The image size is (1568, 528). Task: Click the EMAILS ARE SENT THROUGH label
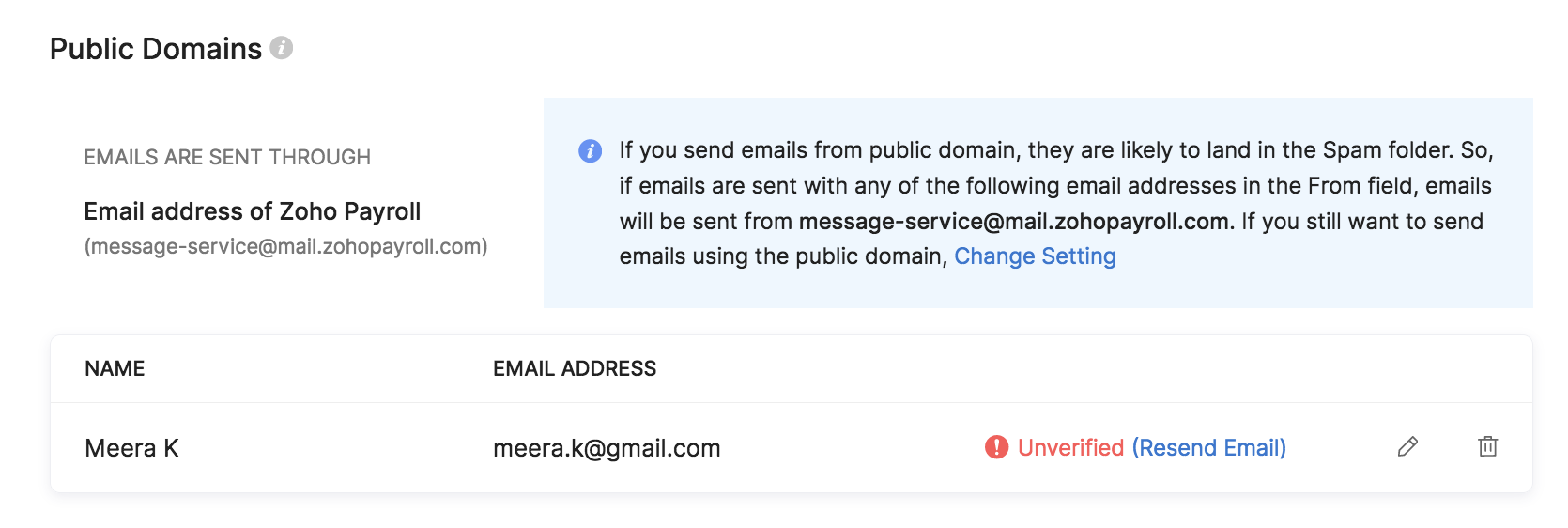[x=227, y=157]
